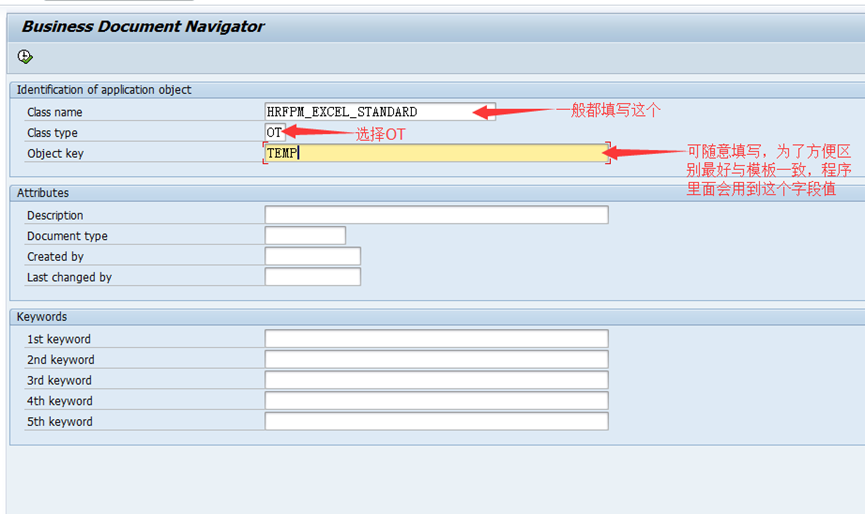The width and height of the screenshot is (865, 514).
Task: Click the '3rd keyword' label text
Action: click(59, 381)
